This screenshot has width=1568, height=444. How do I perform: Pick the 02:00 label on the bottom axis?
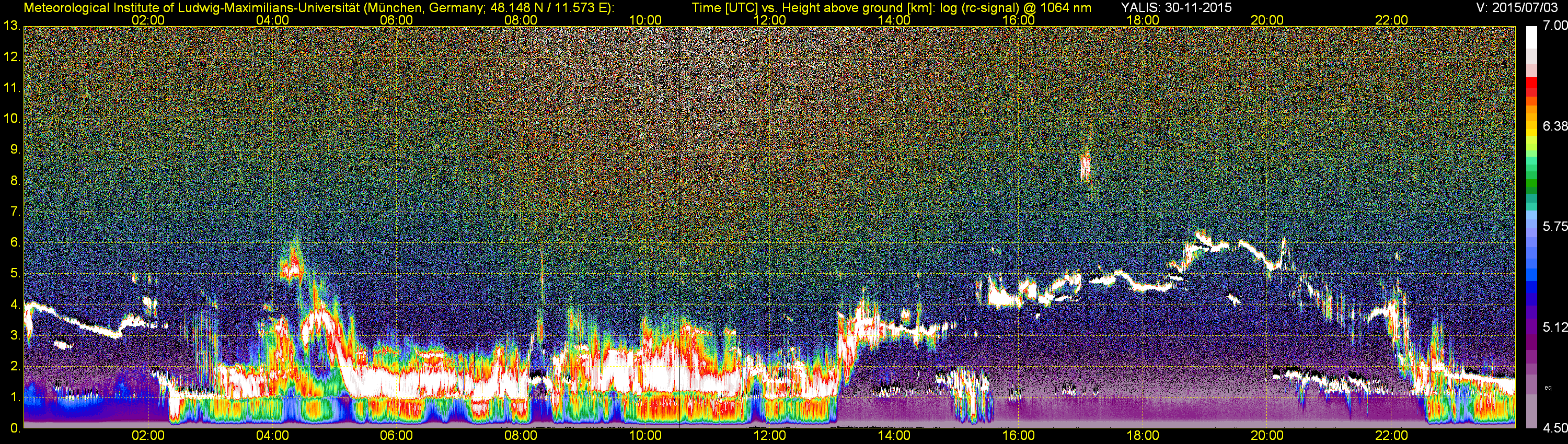tap(148, 436)
